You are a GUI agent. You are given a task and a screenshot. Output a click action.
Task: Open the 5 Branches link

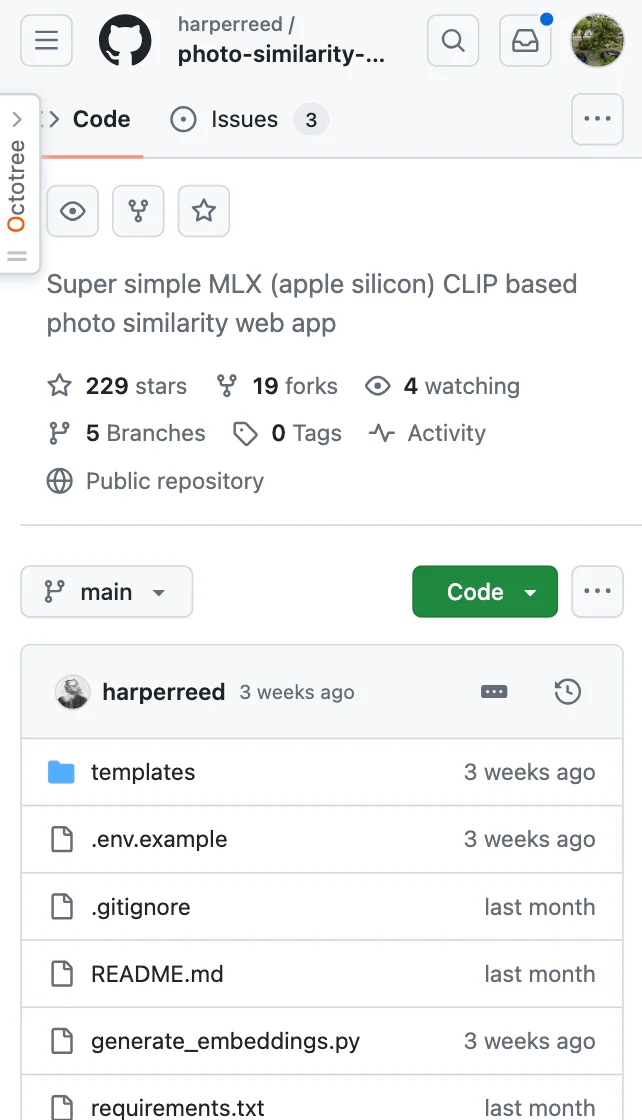[x=145, y=433]
